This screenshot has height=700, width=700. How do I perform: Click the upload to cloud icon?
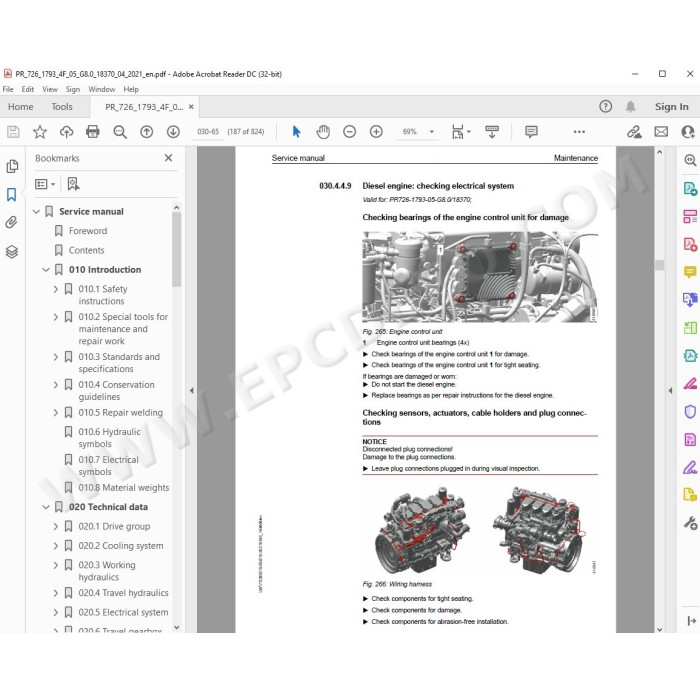(x=67, y=132)
